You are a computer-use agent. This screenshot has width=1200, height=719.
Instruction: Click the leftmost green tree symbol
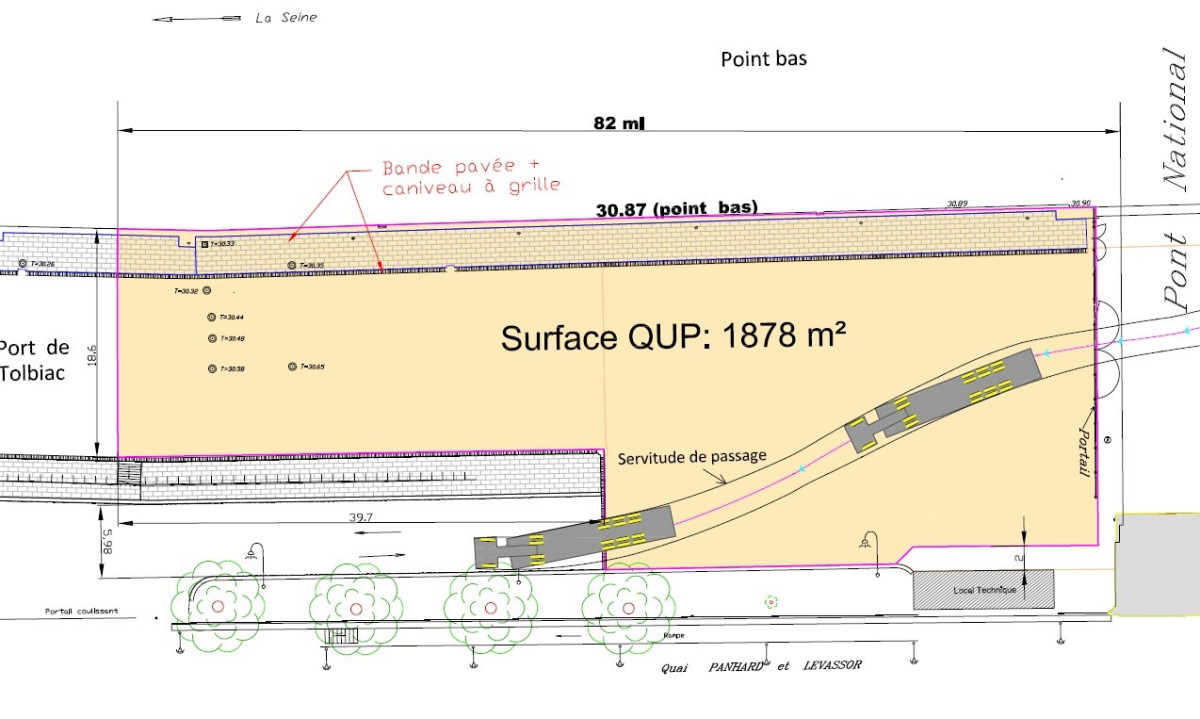(x=218, y=606)
